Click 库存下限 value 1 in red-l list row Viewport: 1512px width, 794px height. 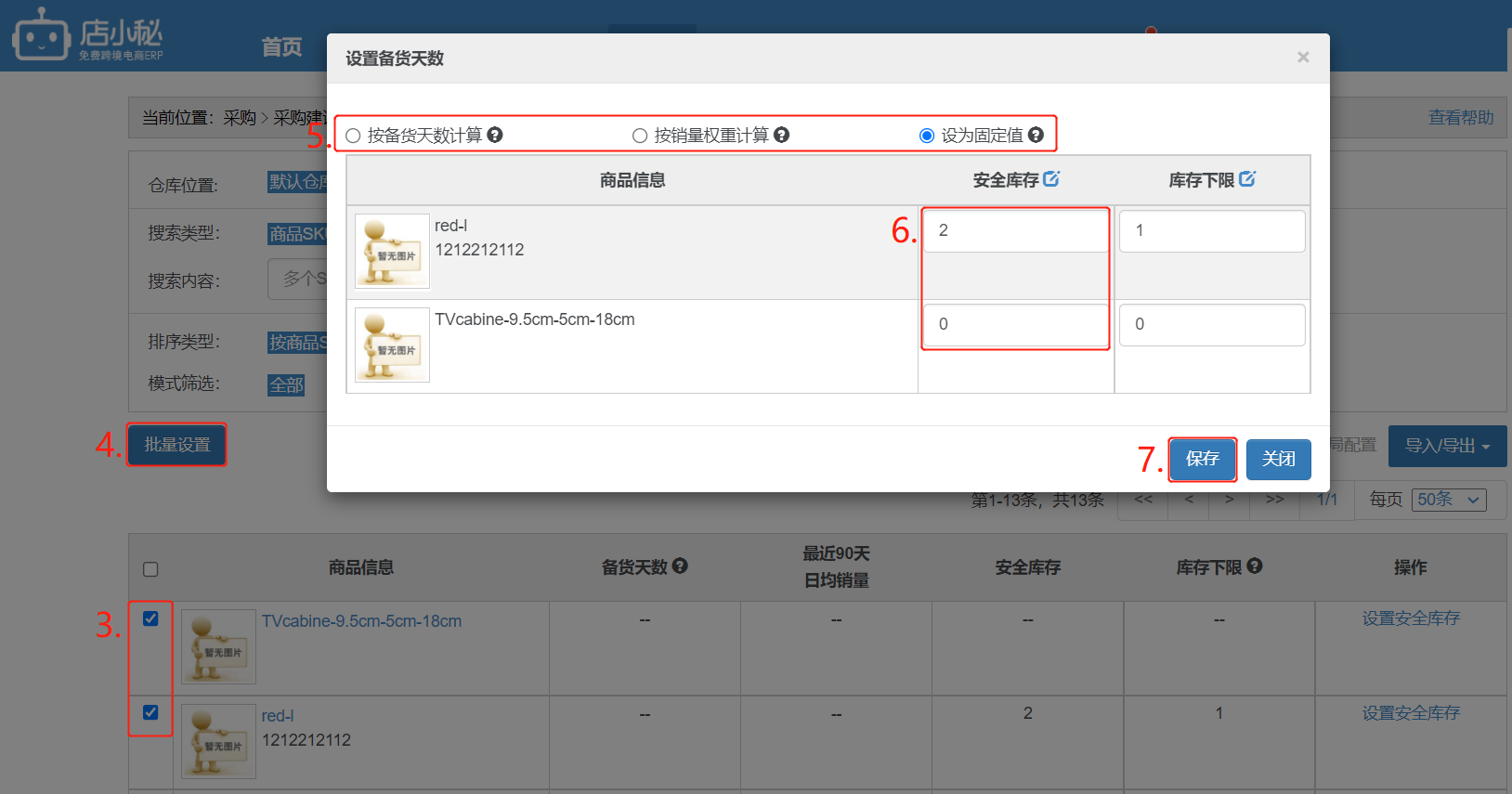pos(1219,713)
